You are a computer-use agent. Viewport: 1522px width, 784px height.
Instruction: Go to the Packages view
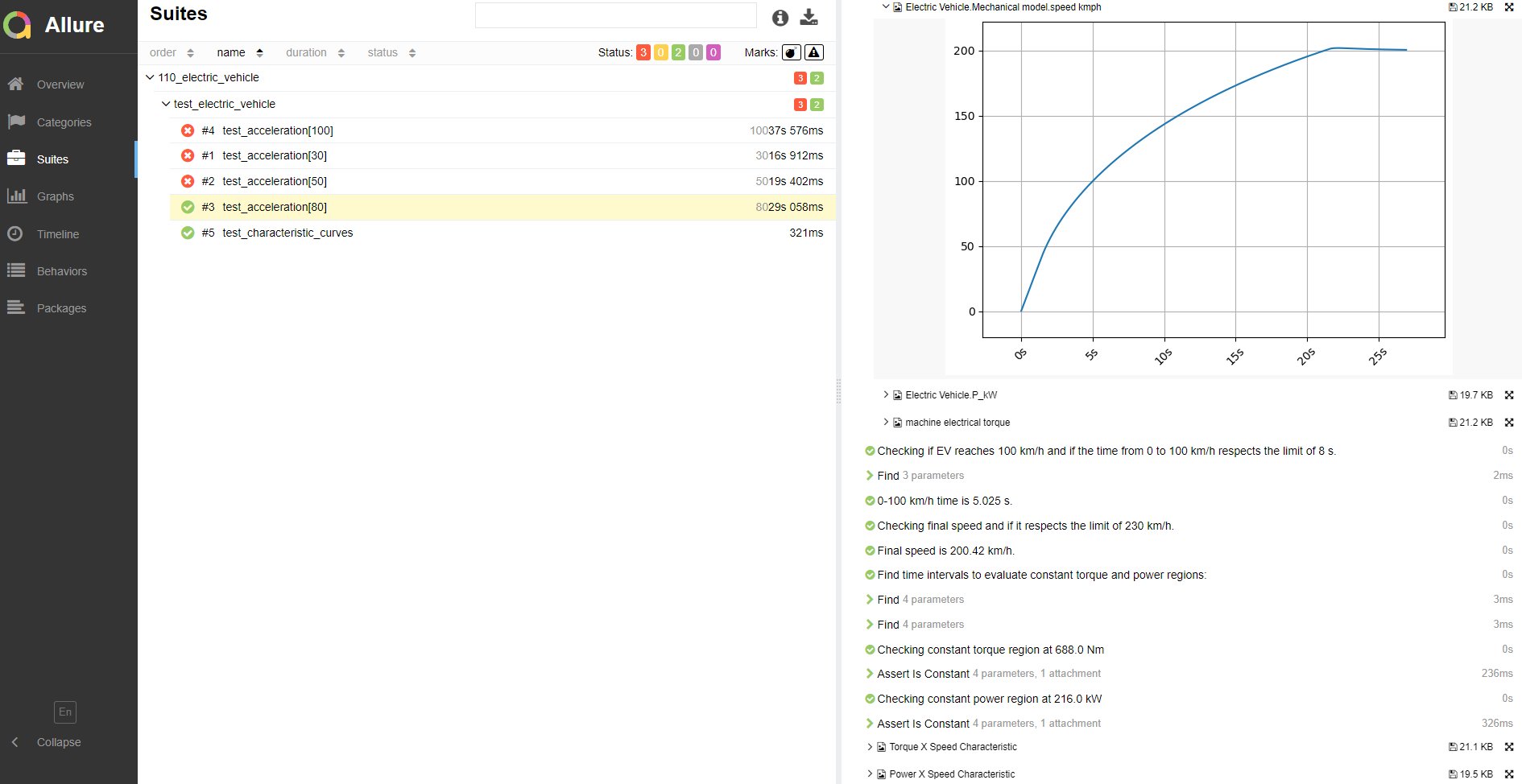pyautogui.click(x=61, y=308)
